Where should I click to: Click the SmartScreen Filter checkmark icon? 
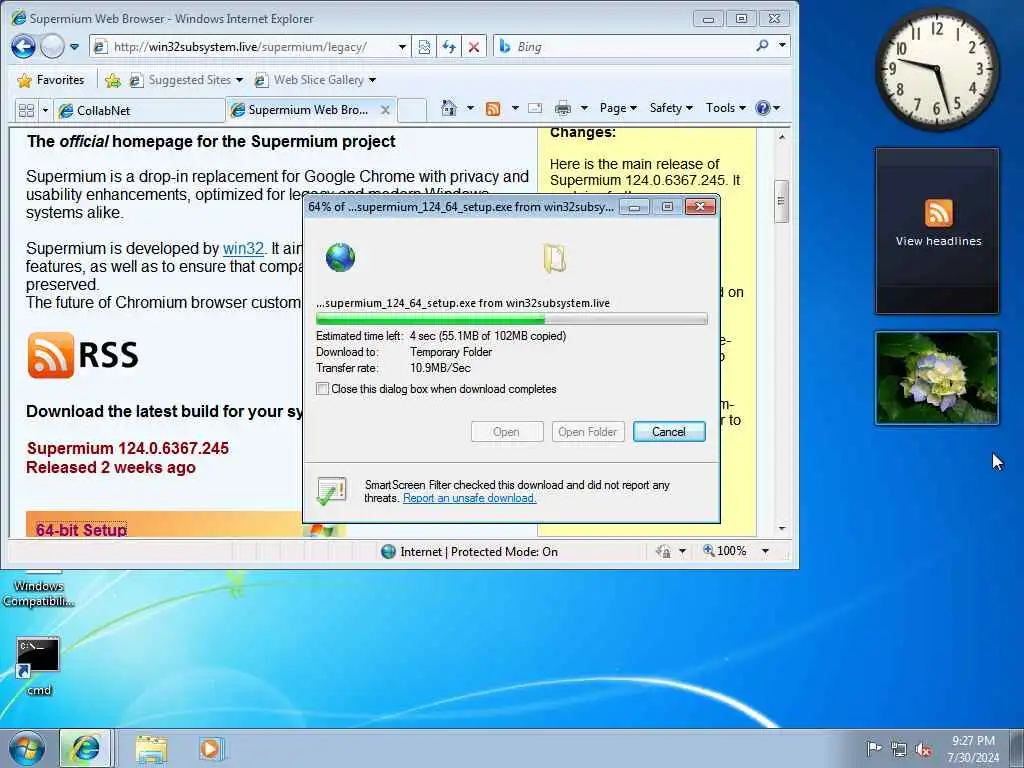point(331,492)
